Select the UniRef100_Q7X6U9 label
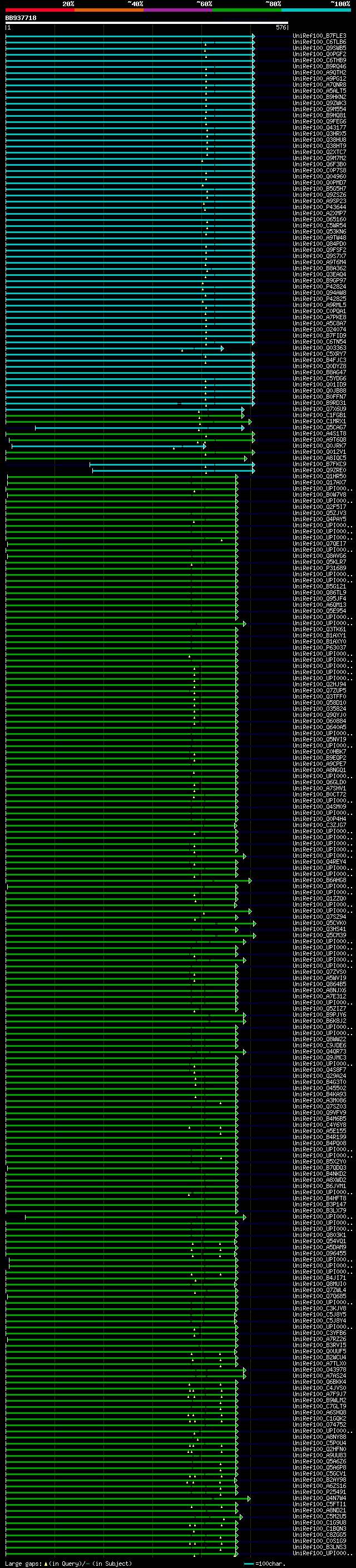Image resolution: width=356 pixels, height=1568 pixels. point(319,409)
